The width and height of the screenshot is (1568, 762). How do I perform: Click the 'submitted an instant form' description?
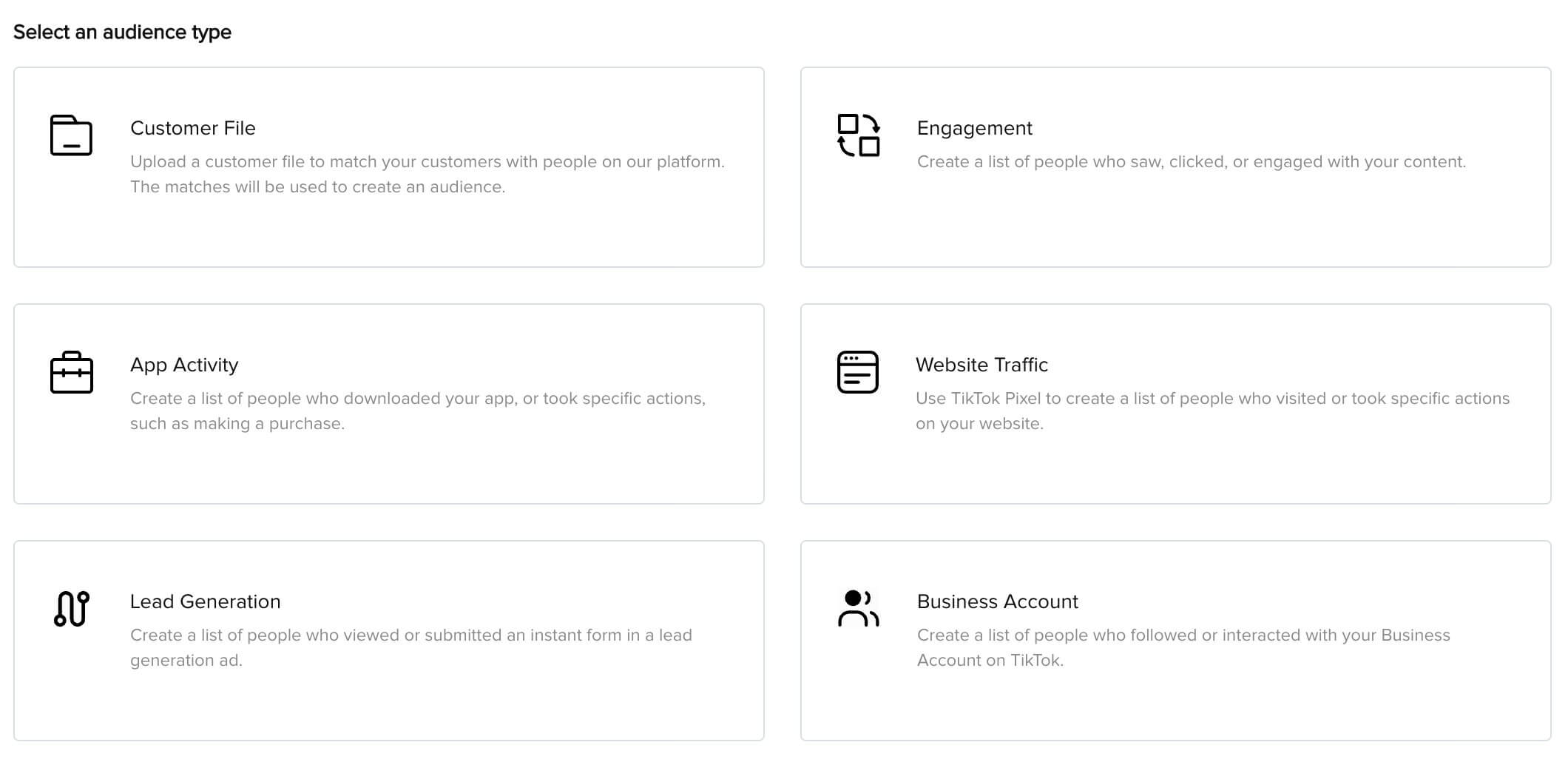410,635
